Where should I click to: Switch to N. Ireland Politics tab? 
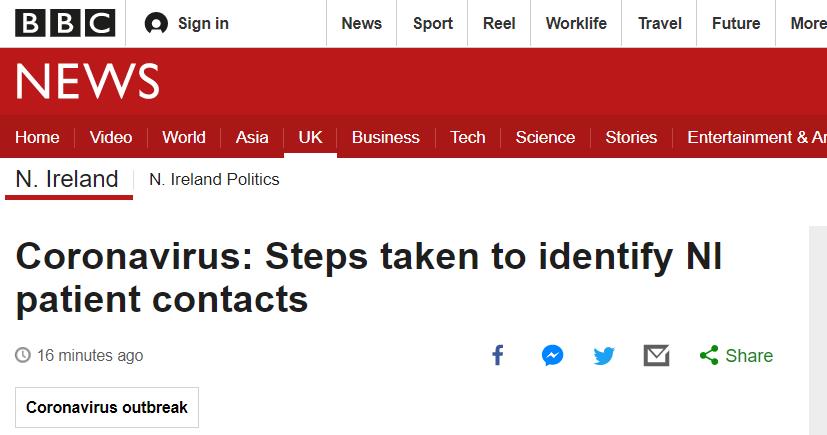click(x=214, y=179)
